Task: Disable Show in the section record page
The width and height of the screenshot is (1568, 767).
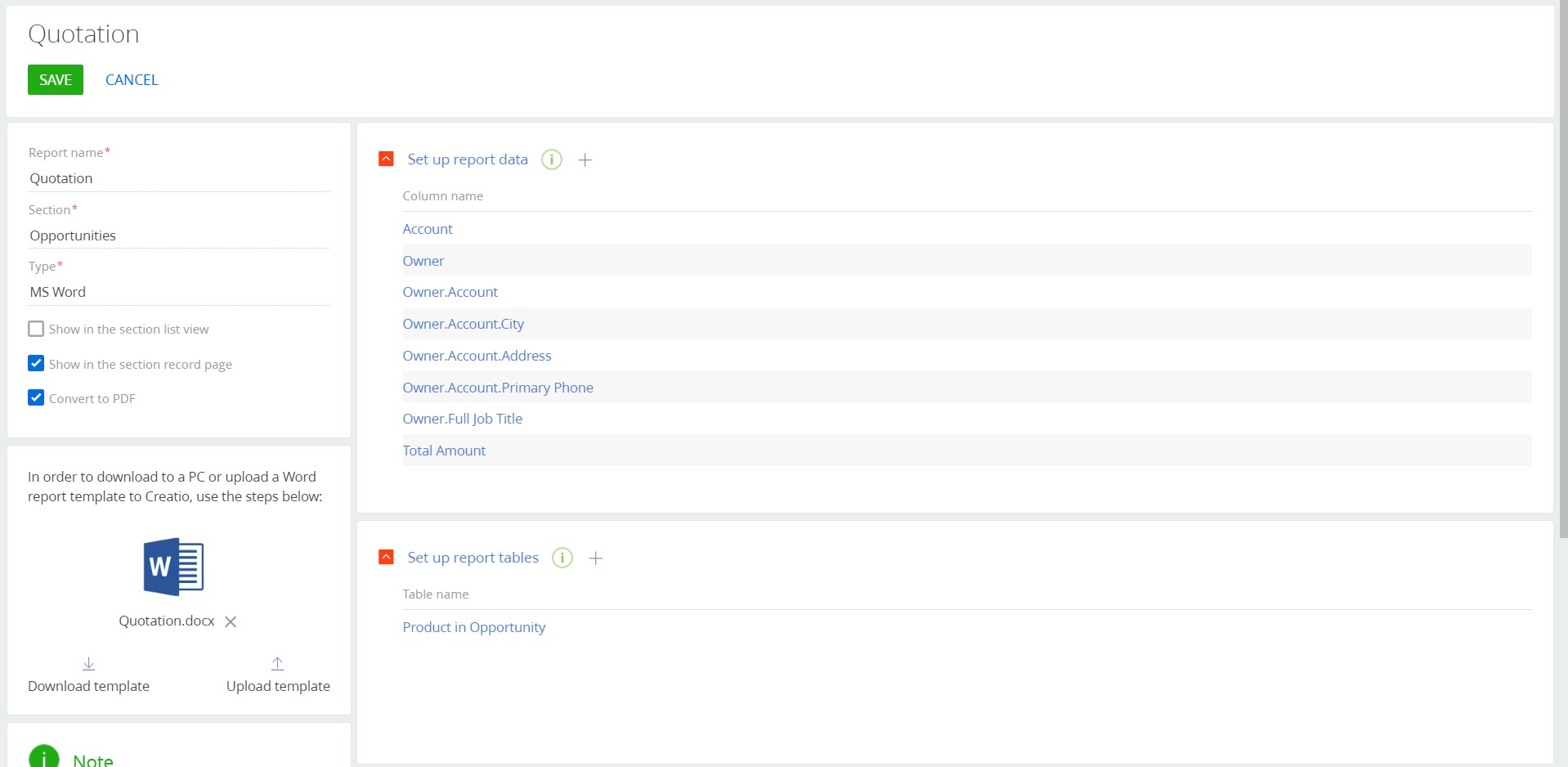Action: 35,363
